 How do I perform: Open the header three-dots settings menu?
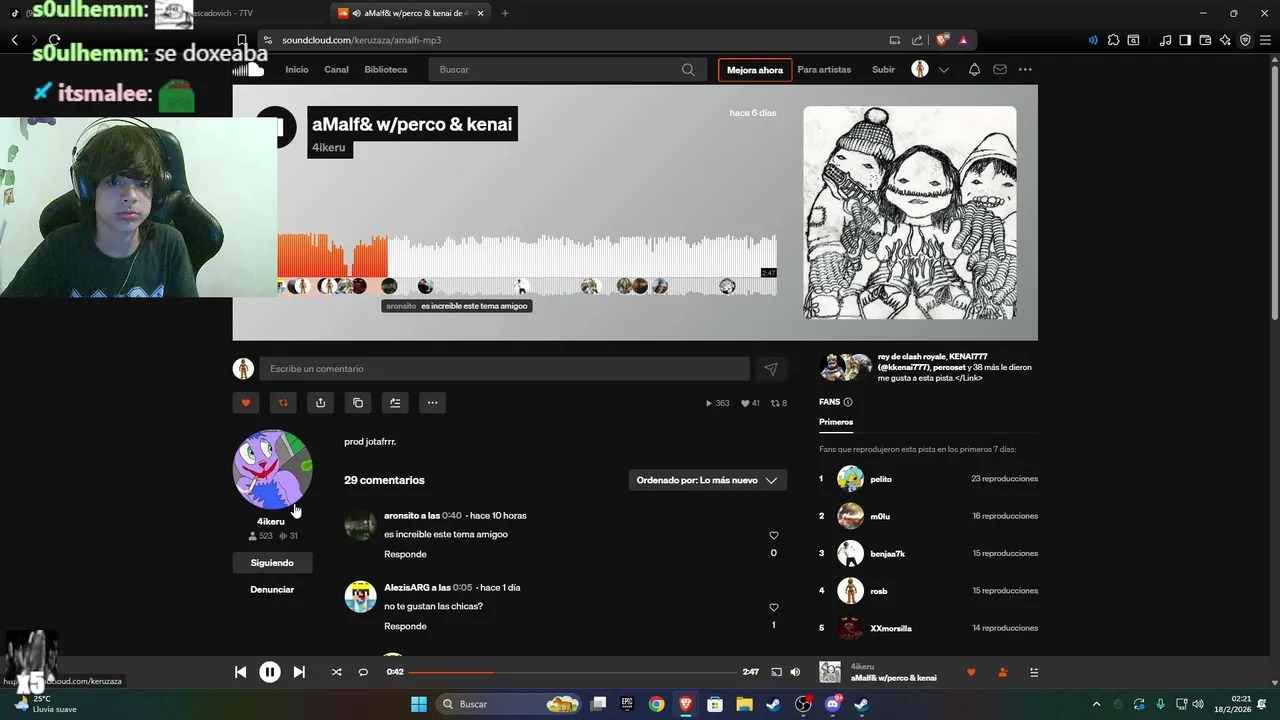coord(1025,70)
